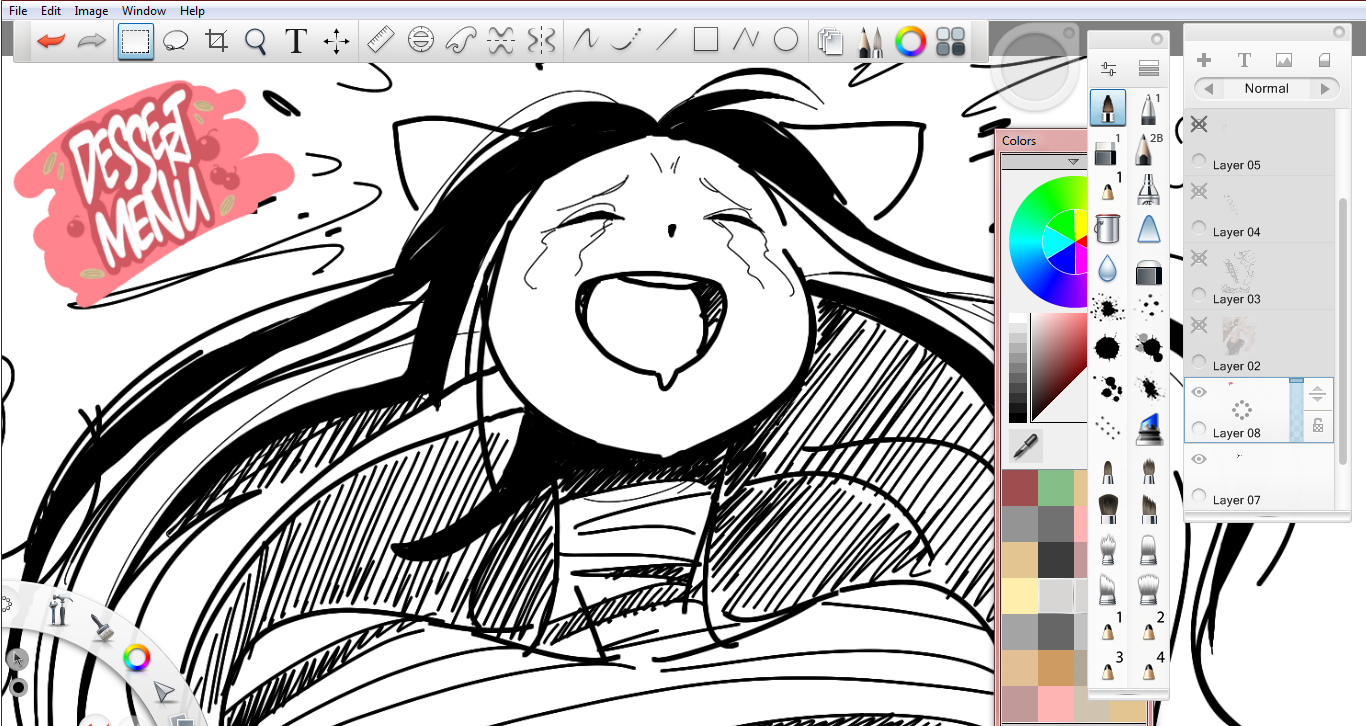
Task: Click the red Undo arrow
Action: coord(51,41)
